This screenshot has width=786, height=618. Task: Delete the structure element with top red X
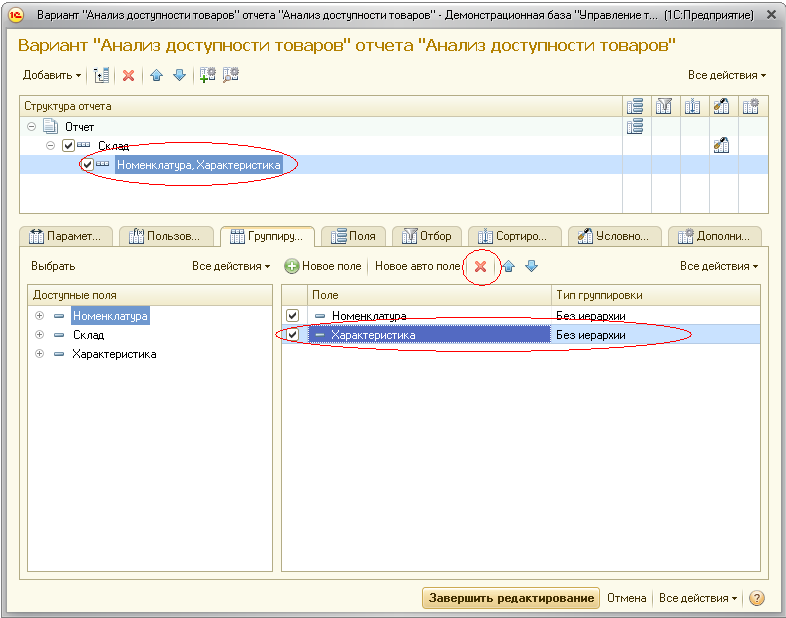tap(128, 75)
